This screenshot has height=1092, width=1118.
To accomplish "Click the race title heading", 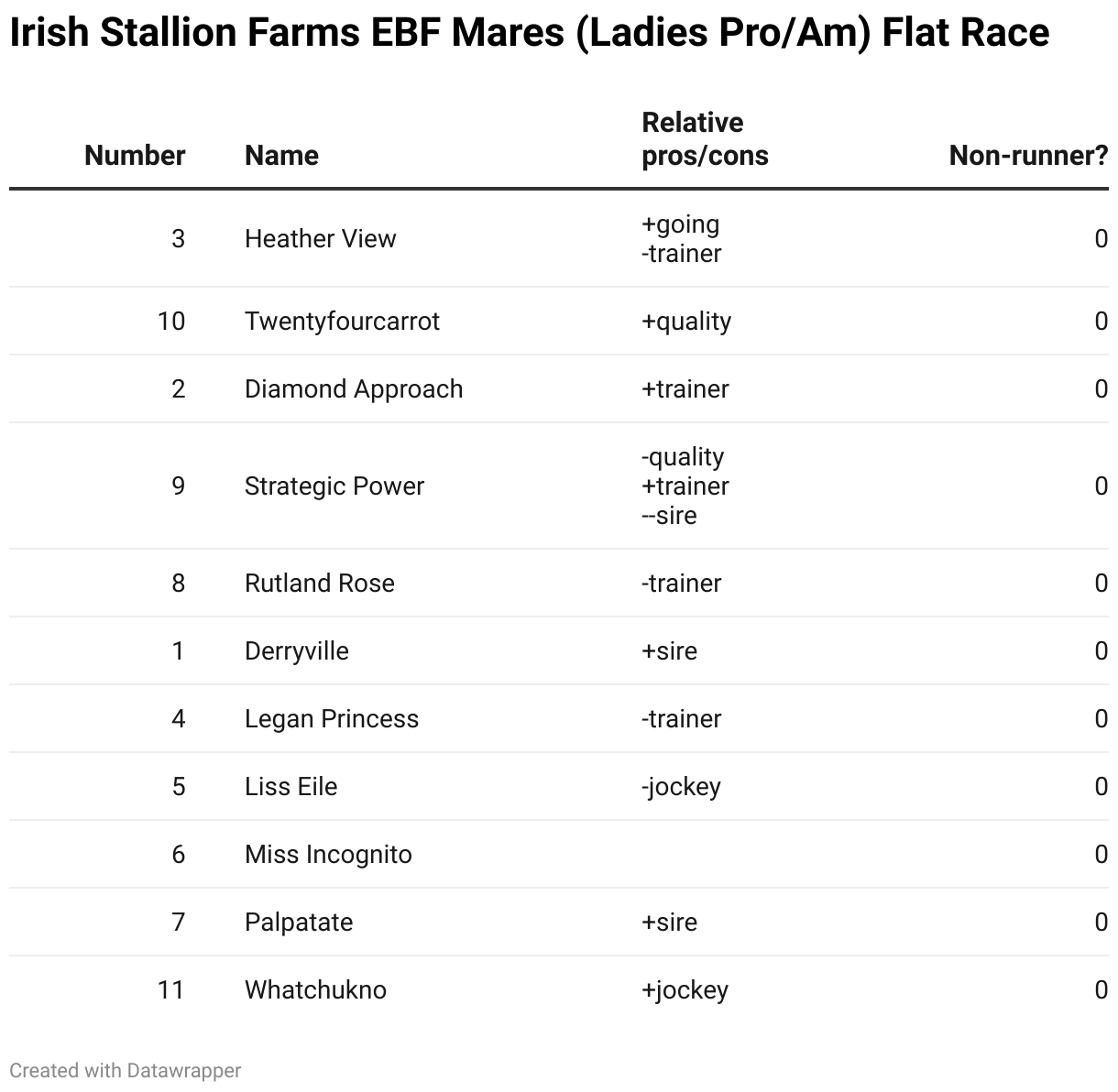I will click(x=529, y=34).
